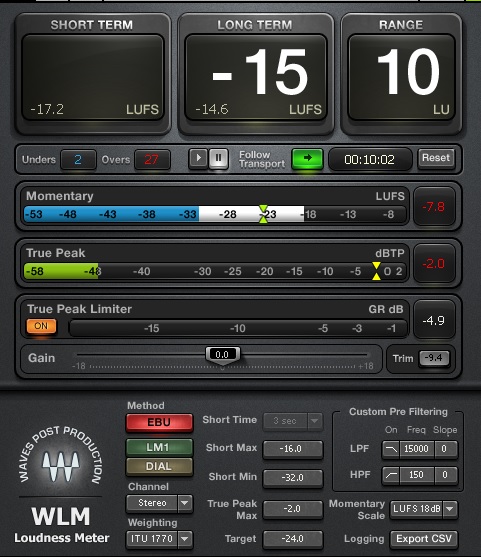Click the Gain slider handle showing 0.0
This screenshot has width=481, height=557.
pyautogui.click(x=222, y=355)
